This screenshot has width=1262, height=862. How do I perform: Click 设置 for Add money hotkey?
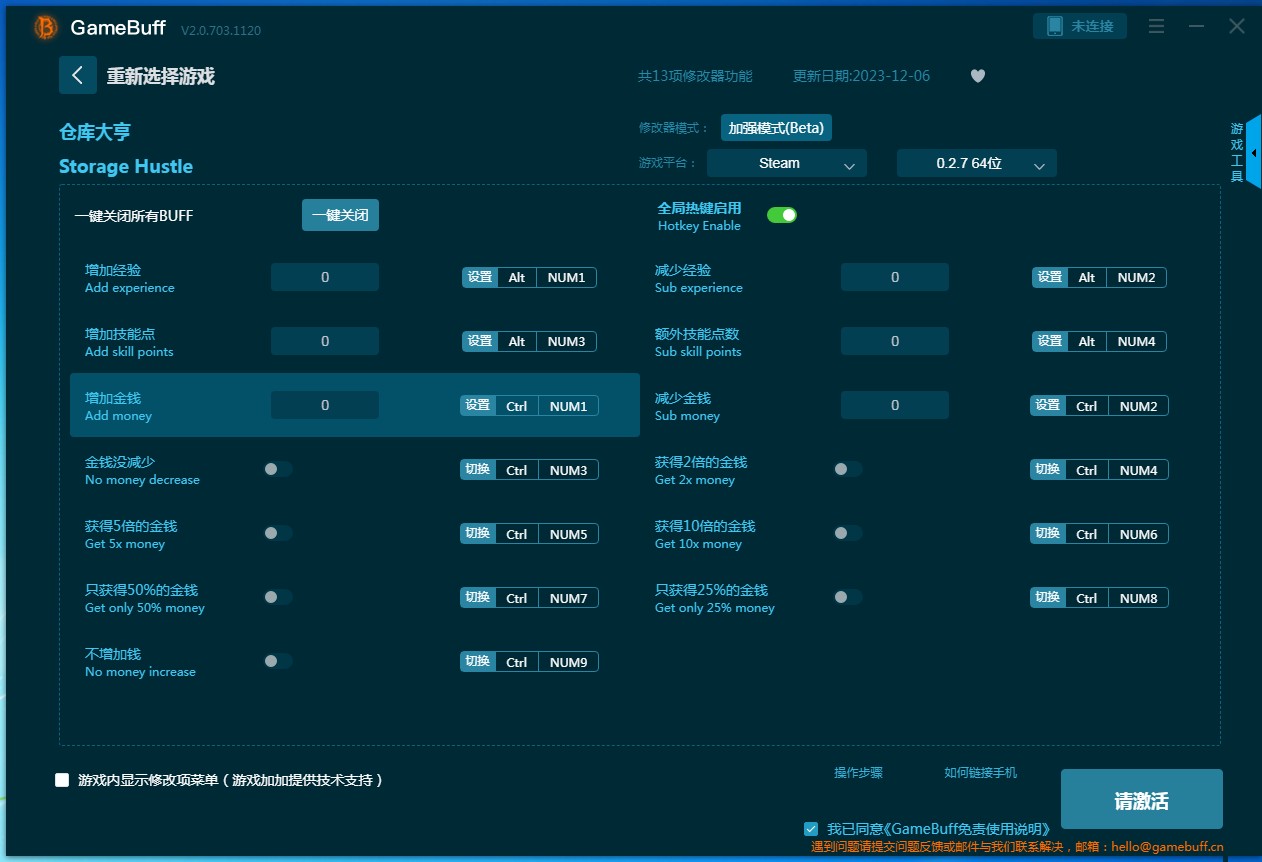pos(478,405)
